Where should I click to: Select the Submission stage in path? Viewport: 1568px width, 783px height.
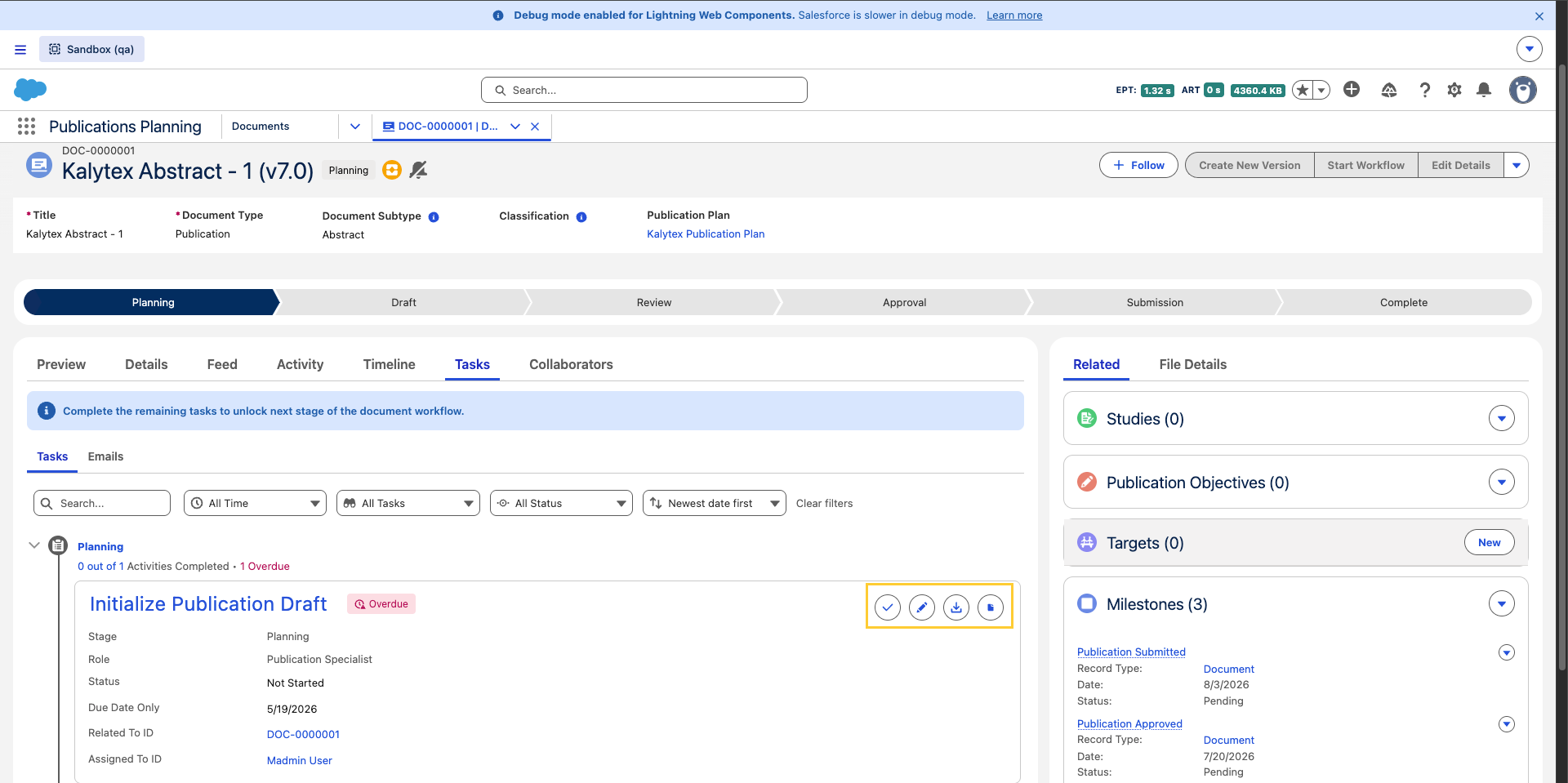point(1155,302)
